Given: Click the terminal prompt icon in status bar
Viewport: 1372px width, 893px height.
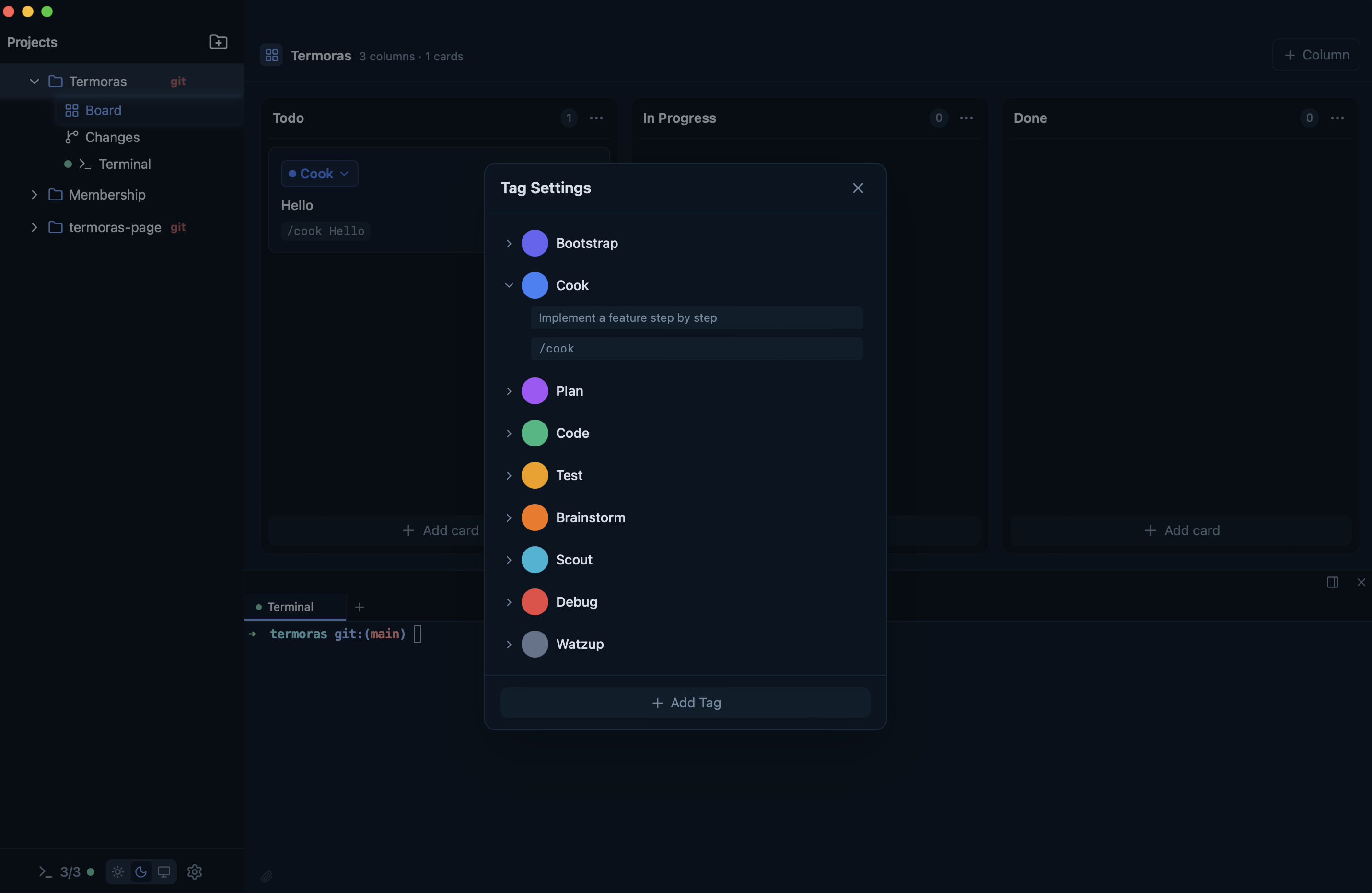Looking at the screenshot, I should point(46,872).
